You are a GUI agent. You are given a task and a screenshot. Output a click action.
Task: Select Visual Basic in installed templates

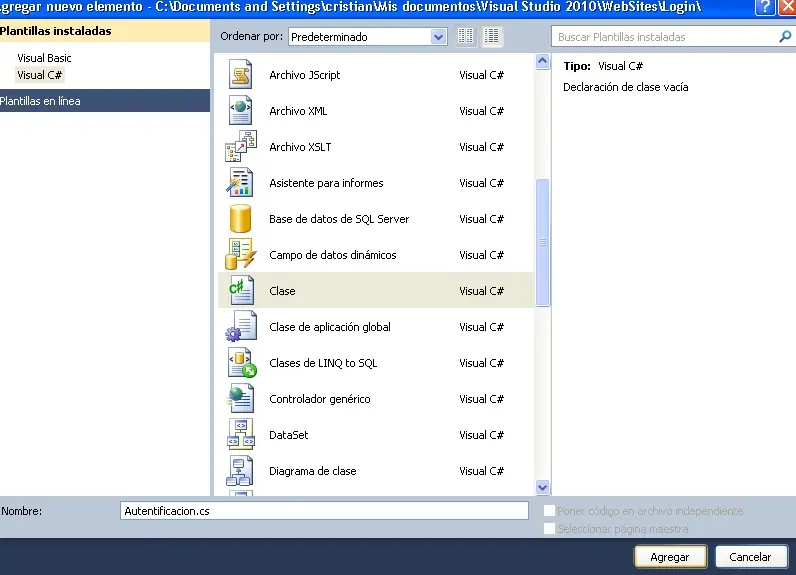coord(44,58)
